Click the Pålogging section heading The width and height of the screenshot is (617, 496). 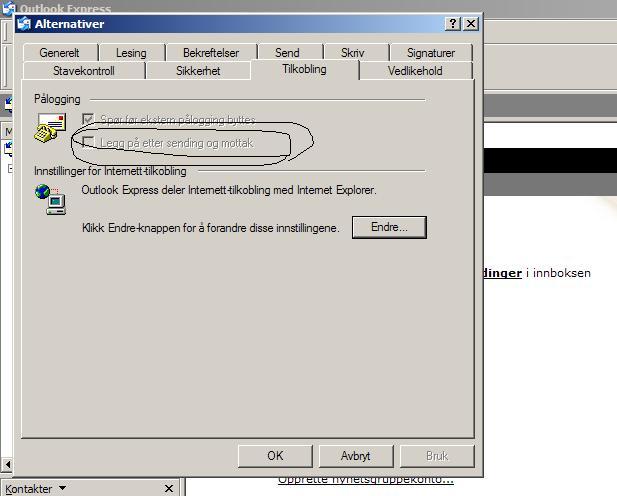click(x=57, y=99)
